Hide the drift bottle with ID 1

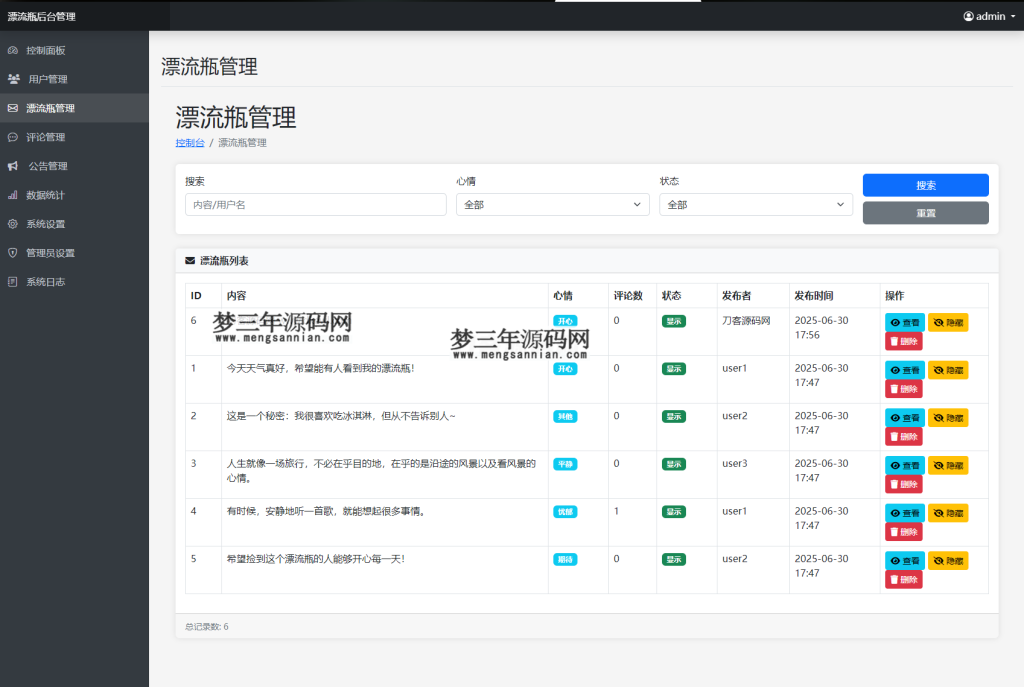pyautogui.click(x=948, y=370)
